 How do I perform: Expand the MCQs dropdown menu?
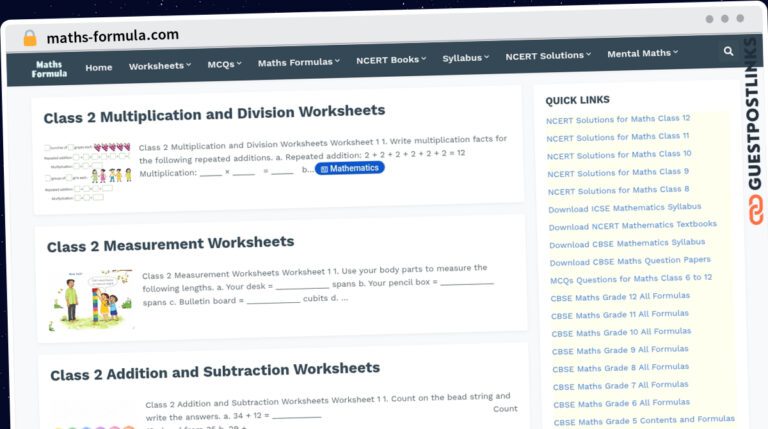click(224, 64)
